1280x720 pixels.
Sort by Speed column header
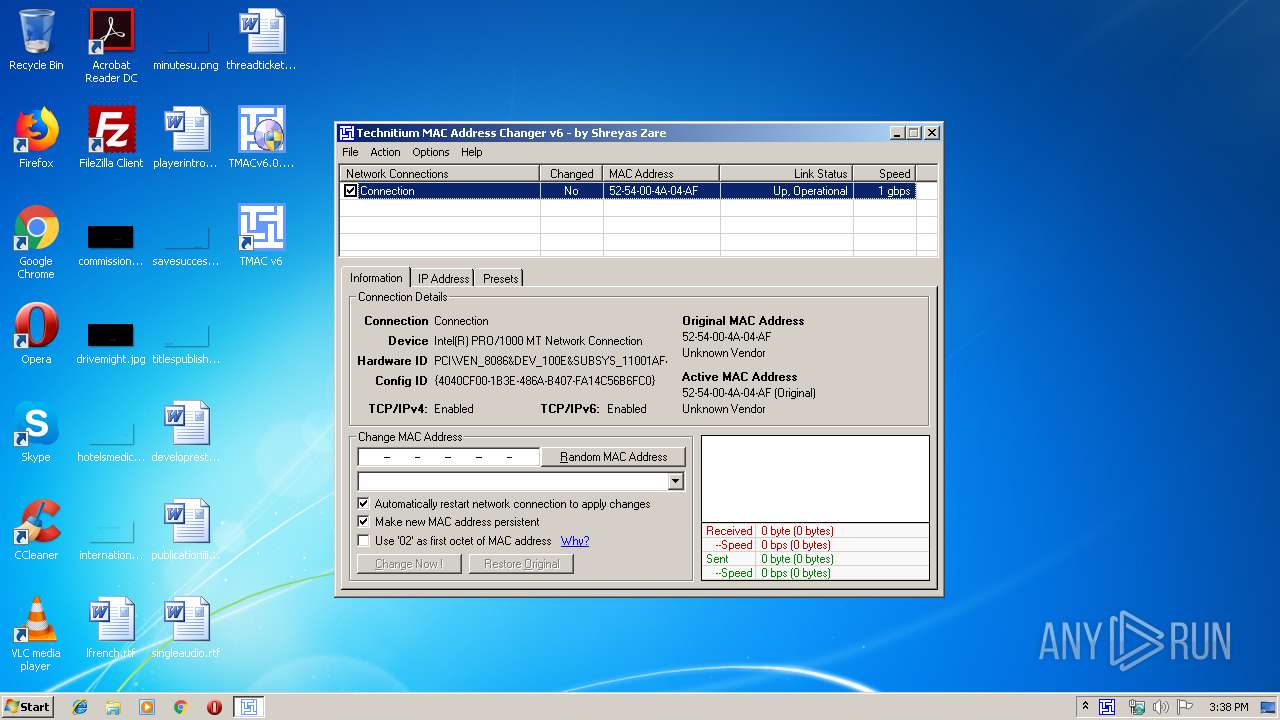point(884,174)
